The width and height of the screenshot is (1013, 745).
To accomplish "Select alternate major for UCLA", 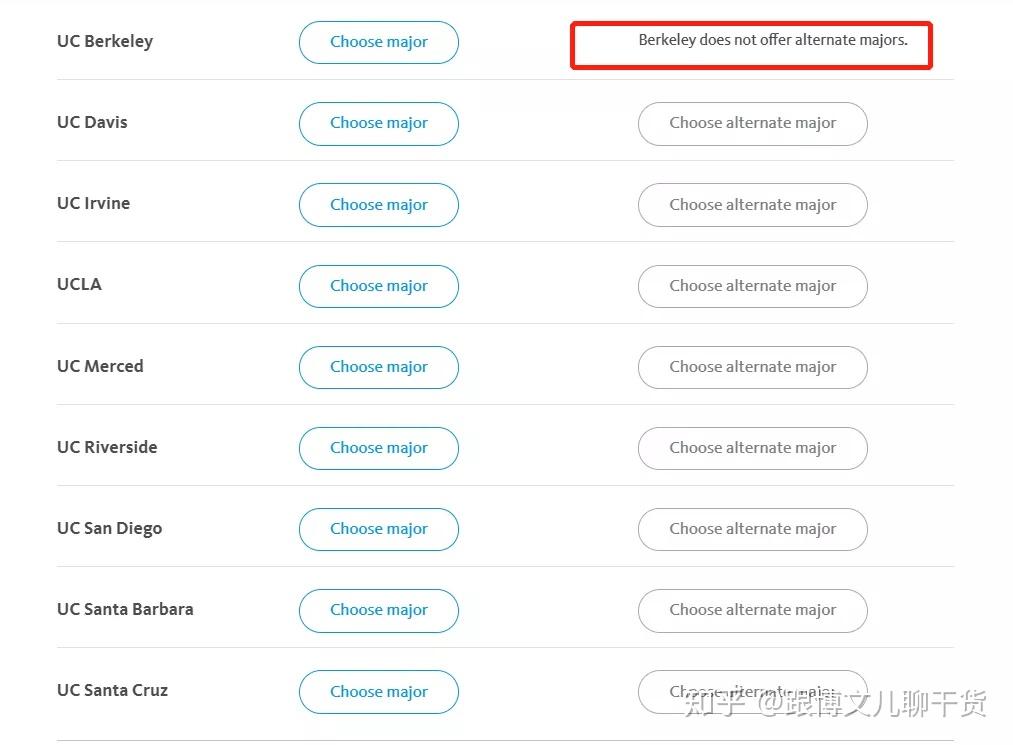I will click(x=752, y=286).
